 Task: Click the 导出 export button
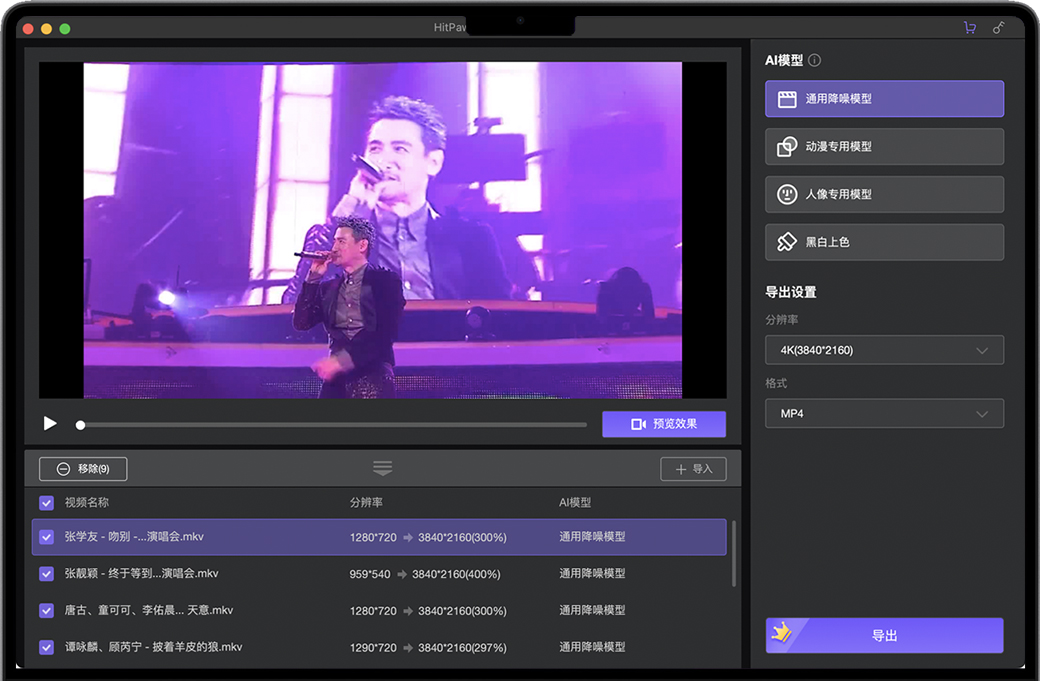884,636
